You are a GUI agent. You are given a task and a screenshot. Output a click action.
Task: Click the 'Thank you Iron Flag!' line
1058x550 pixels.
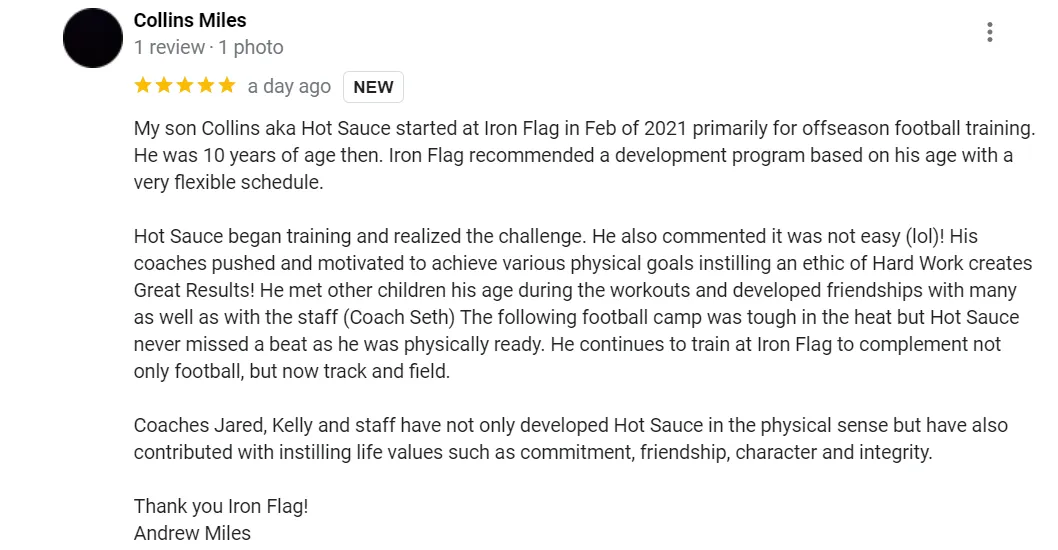[221, 506]
